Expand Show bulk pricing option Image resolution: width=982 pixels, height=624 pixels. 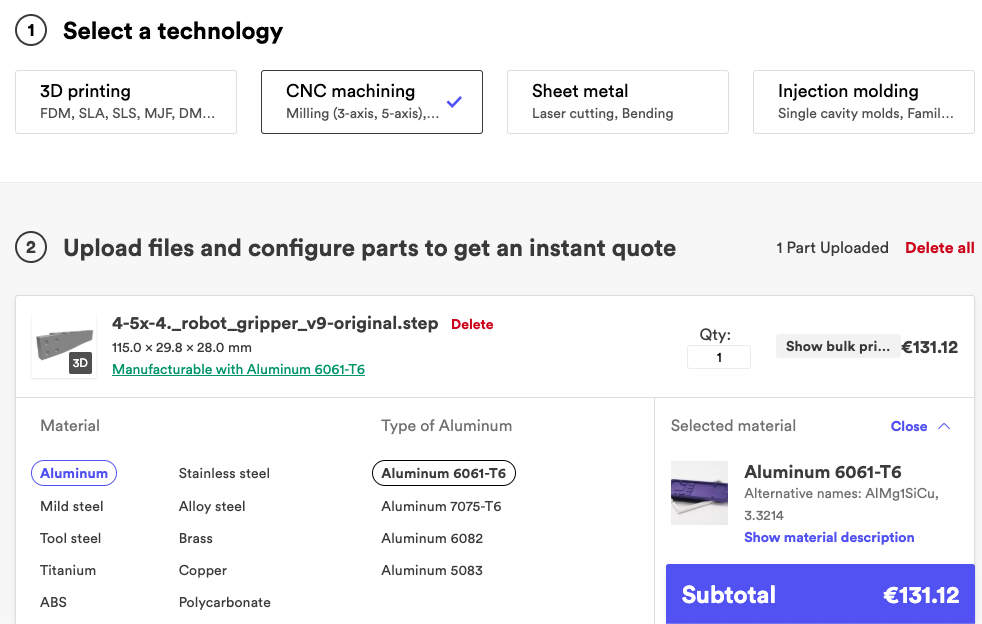click(838, 346)
